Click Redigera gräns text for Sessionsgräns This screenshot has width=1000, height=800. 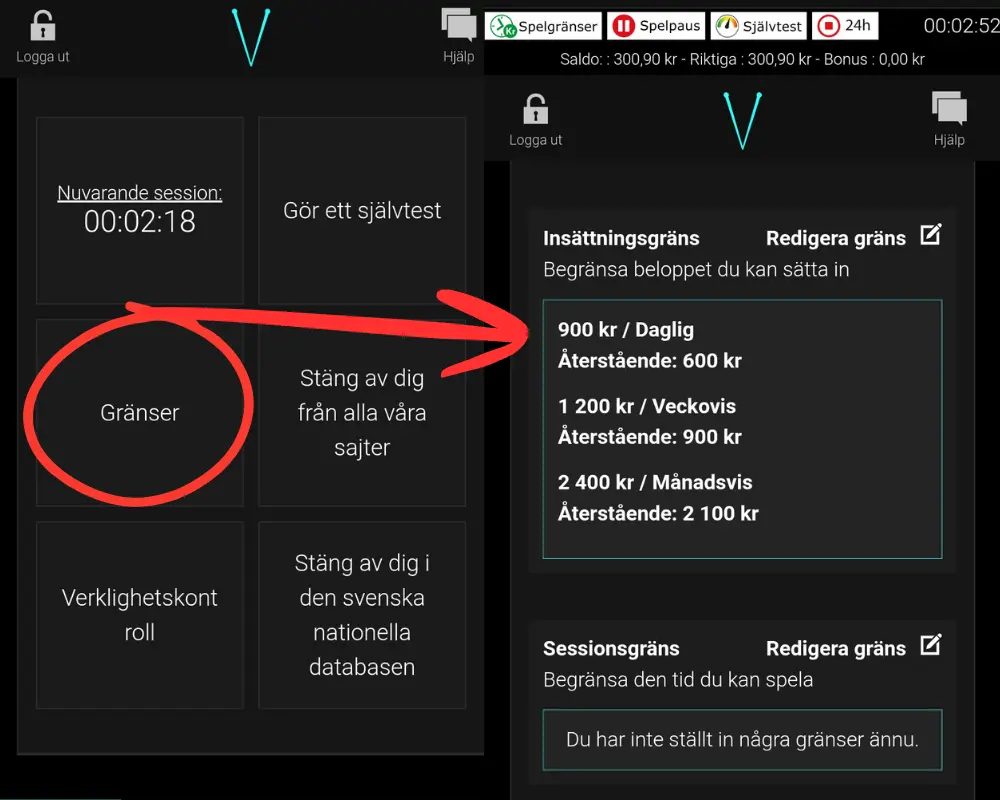835,648
